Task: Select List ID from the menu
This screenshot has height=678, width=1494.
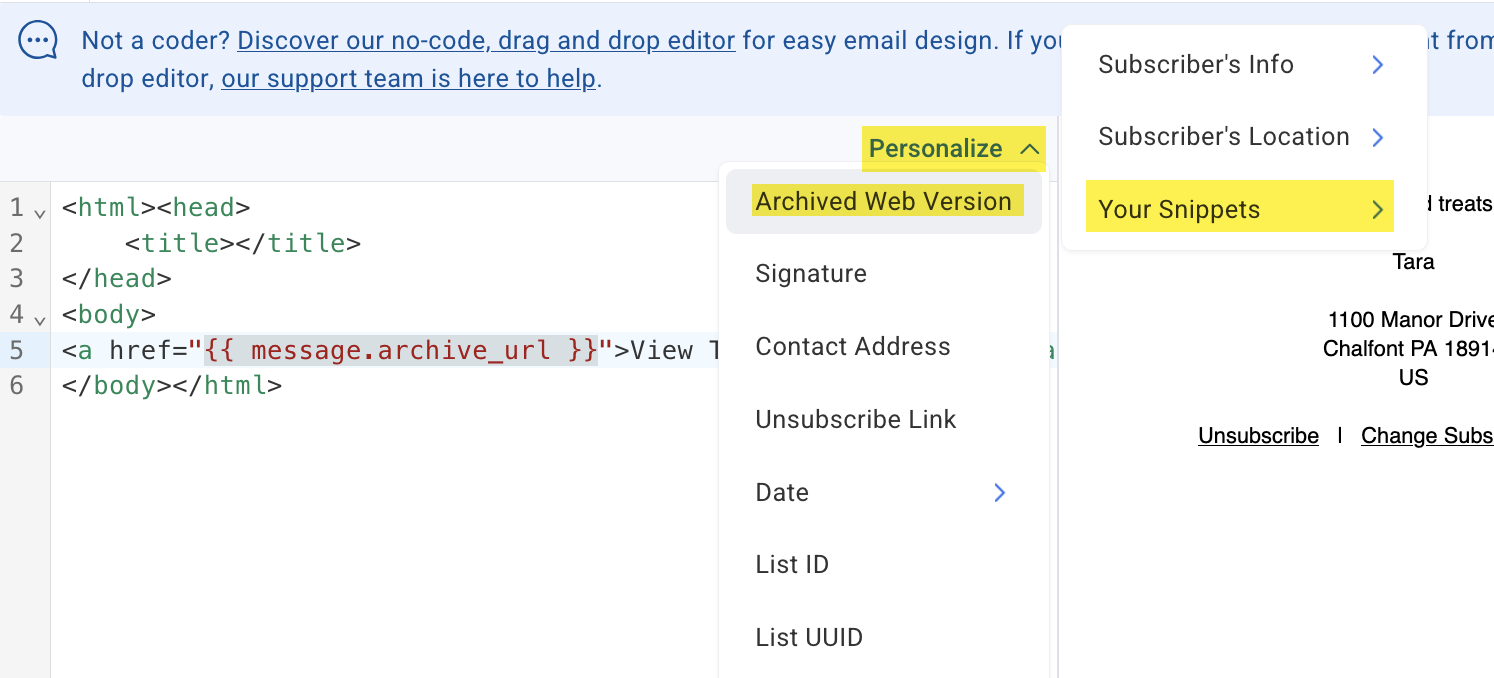Action: [792, 564]
